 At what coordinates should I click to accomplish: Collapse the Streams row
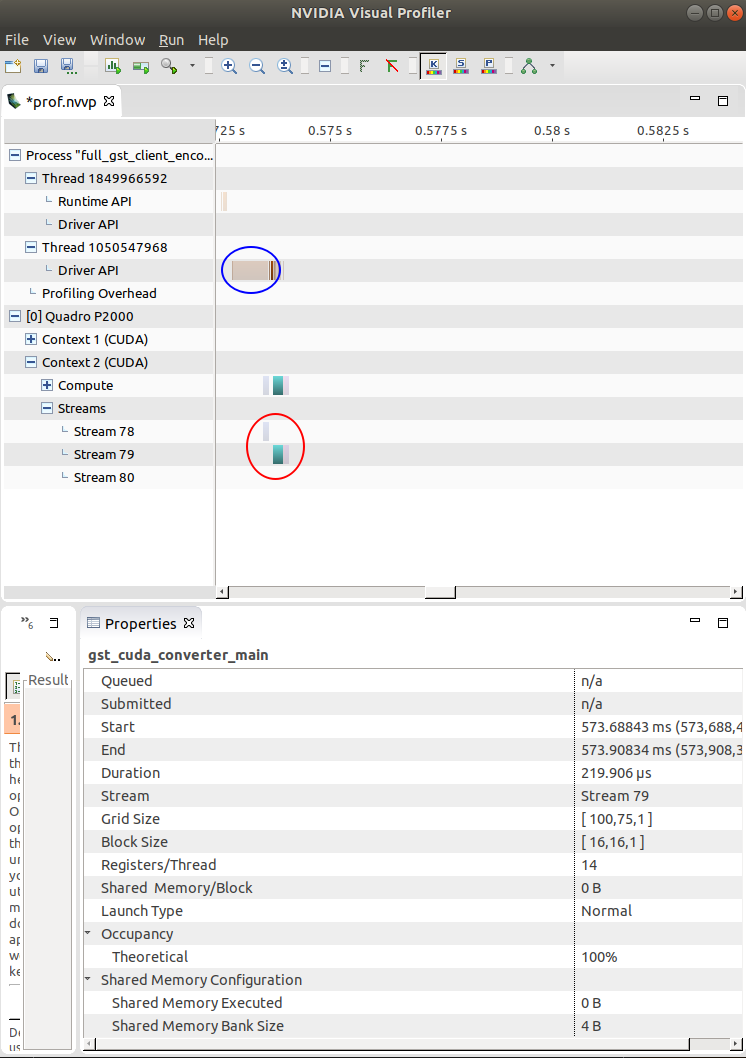pyautogui.click(x=47, y=408)
